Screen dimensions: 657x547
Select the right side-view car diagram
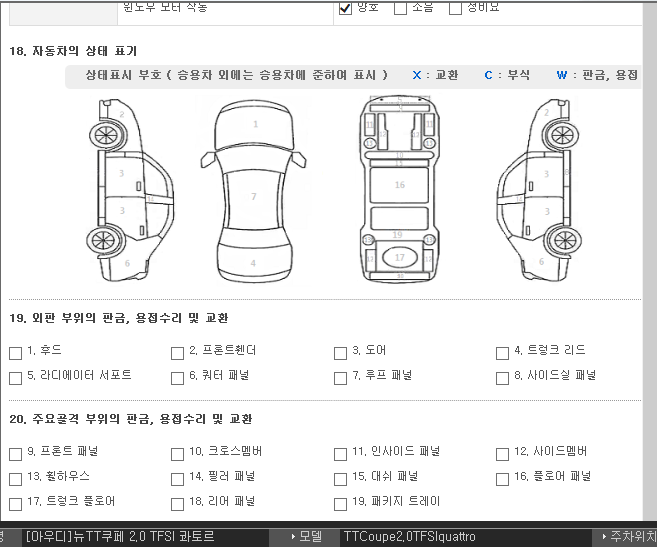point(541,188)
